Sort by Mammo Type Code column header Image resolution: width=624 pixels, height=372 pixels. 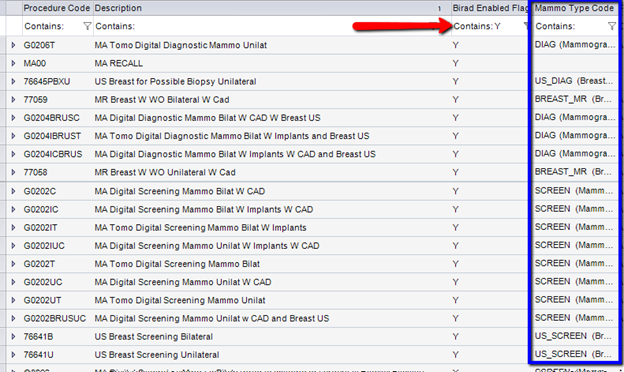574,8
